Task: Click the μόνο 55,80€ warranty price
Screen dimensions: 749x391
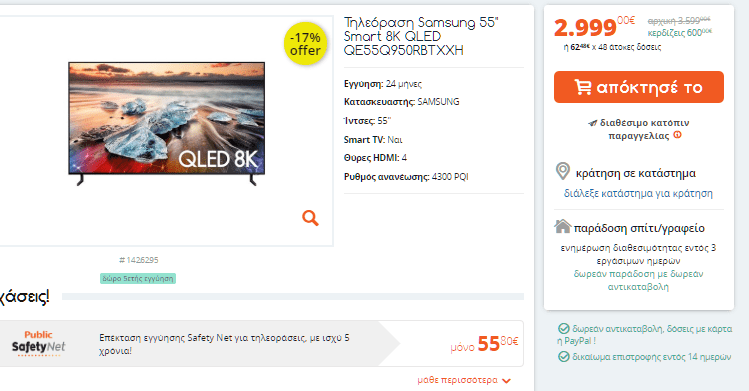Action: [x=484, y=344]
